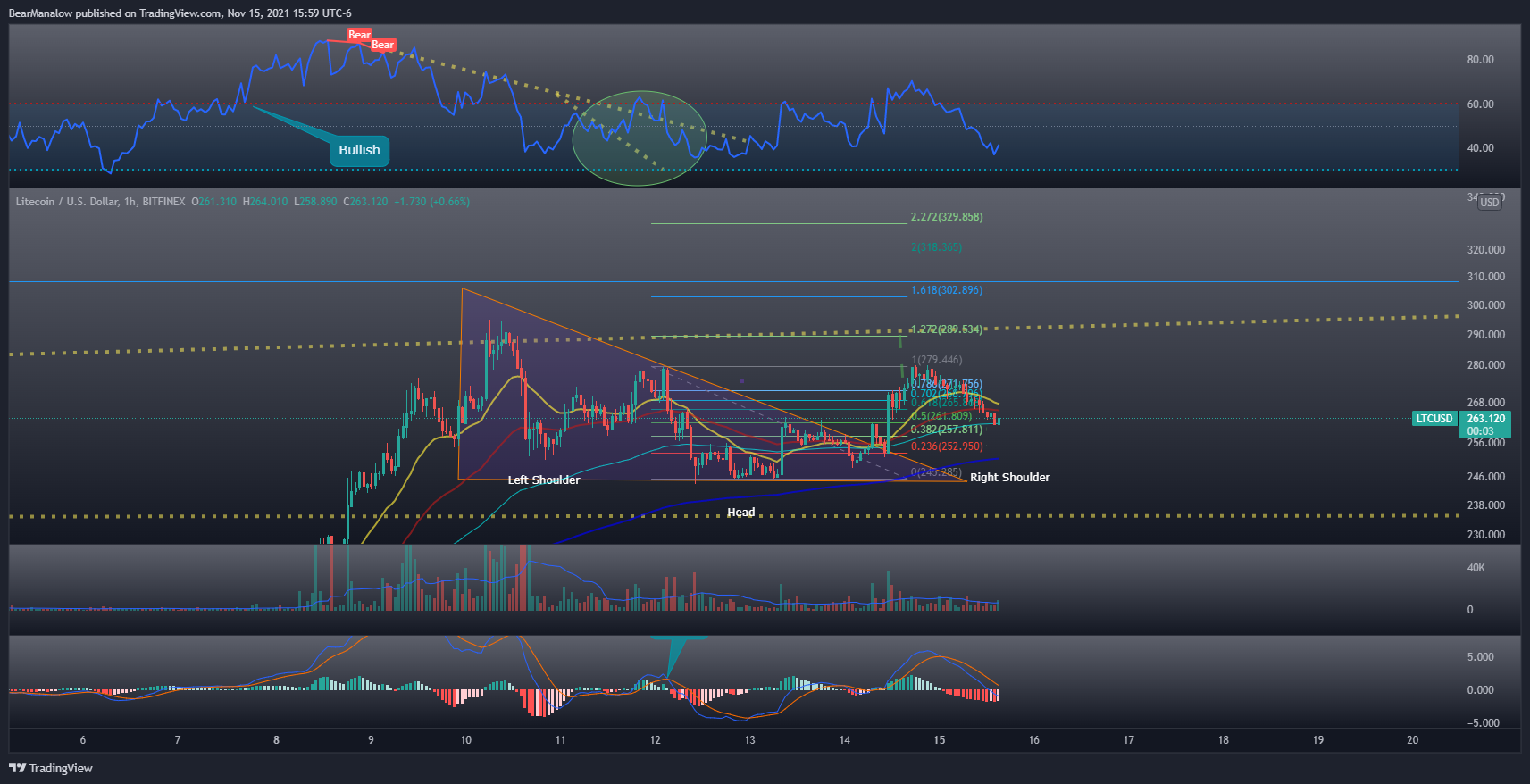Click date 20 on the time axis

(x=1412, y=740)
